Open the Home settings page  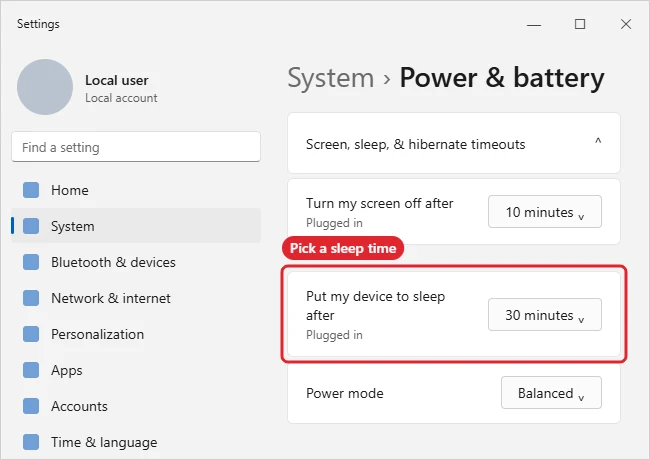136,190
